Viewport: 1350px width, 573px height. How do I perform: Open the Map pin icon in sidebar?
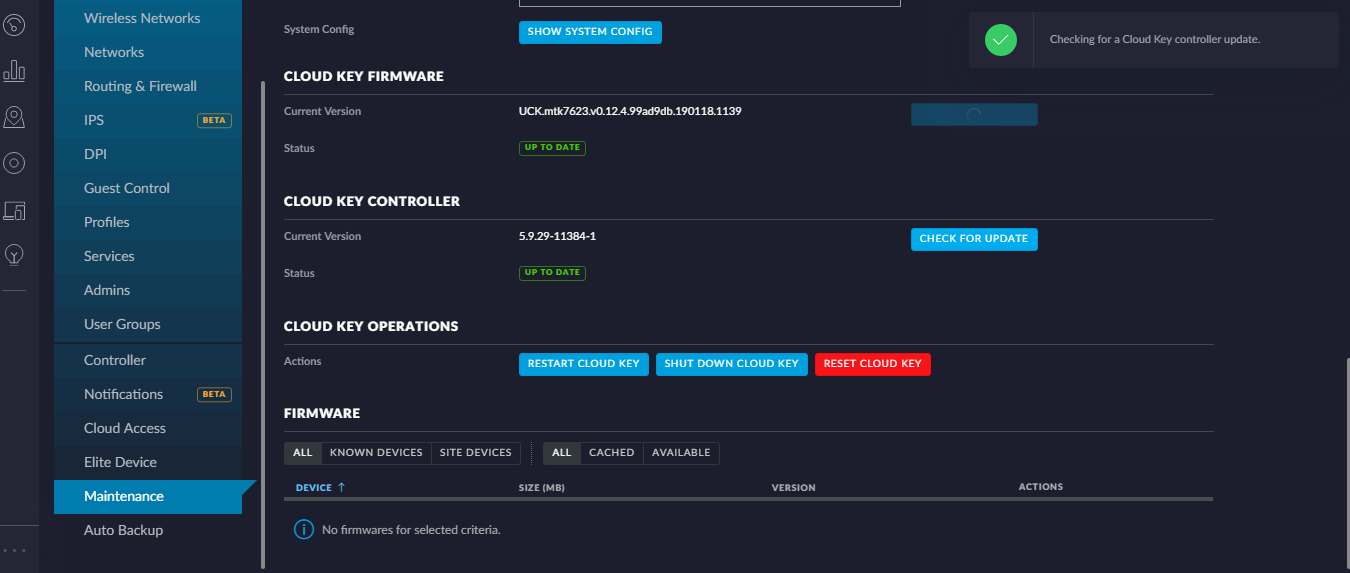tap(14, 118)
